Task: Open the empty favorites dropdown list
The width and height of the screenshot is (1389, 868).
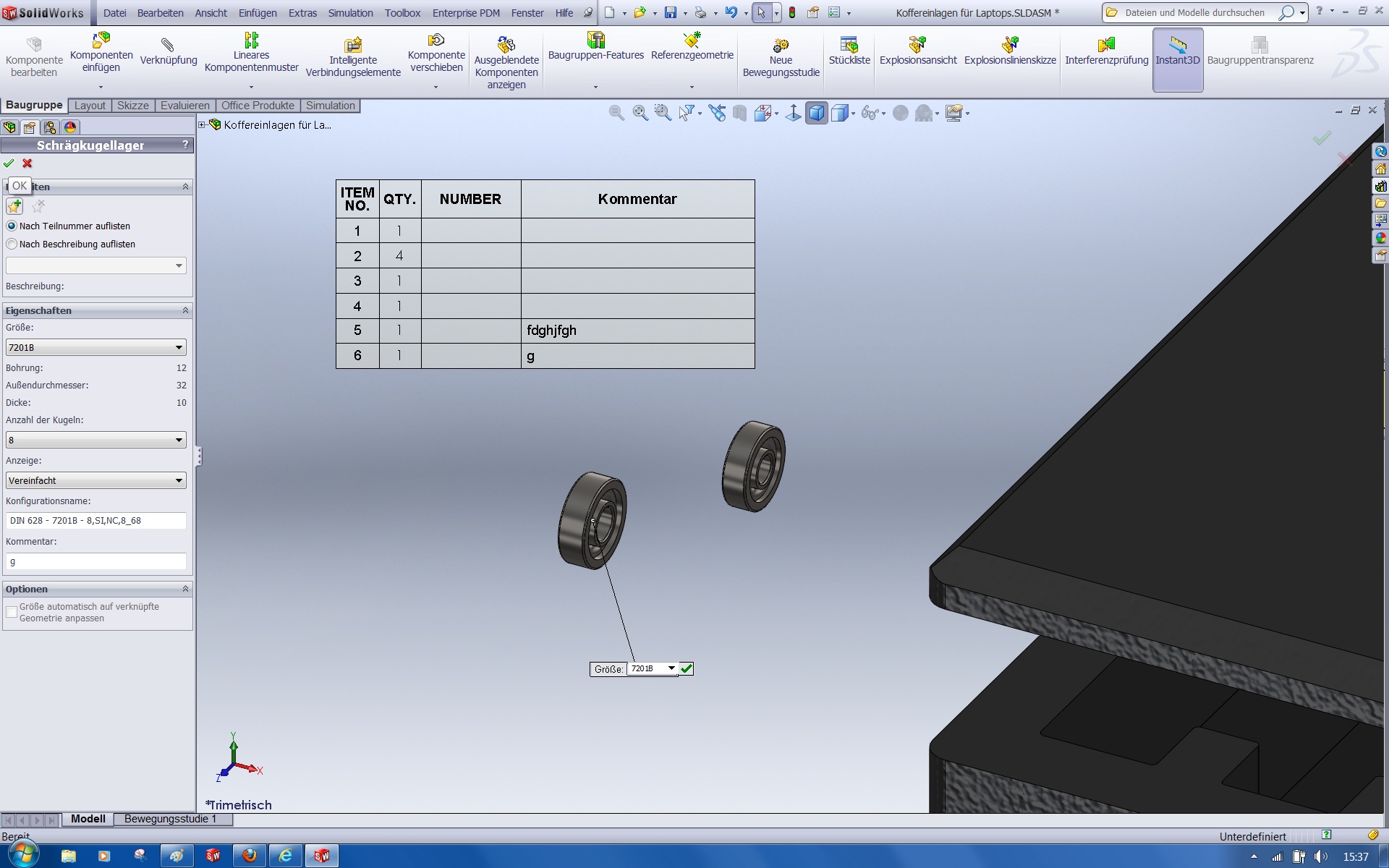Action: [96, 266]
